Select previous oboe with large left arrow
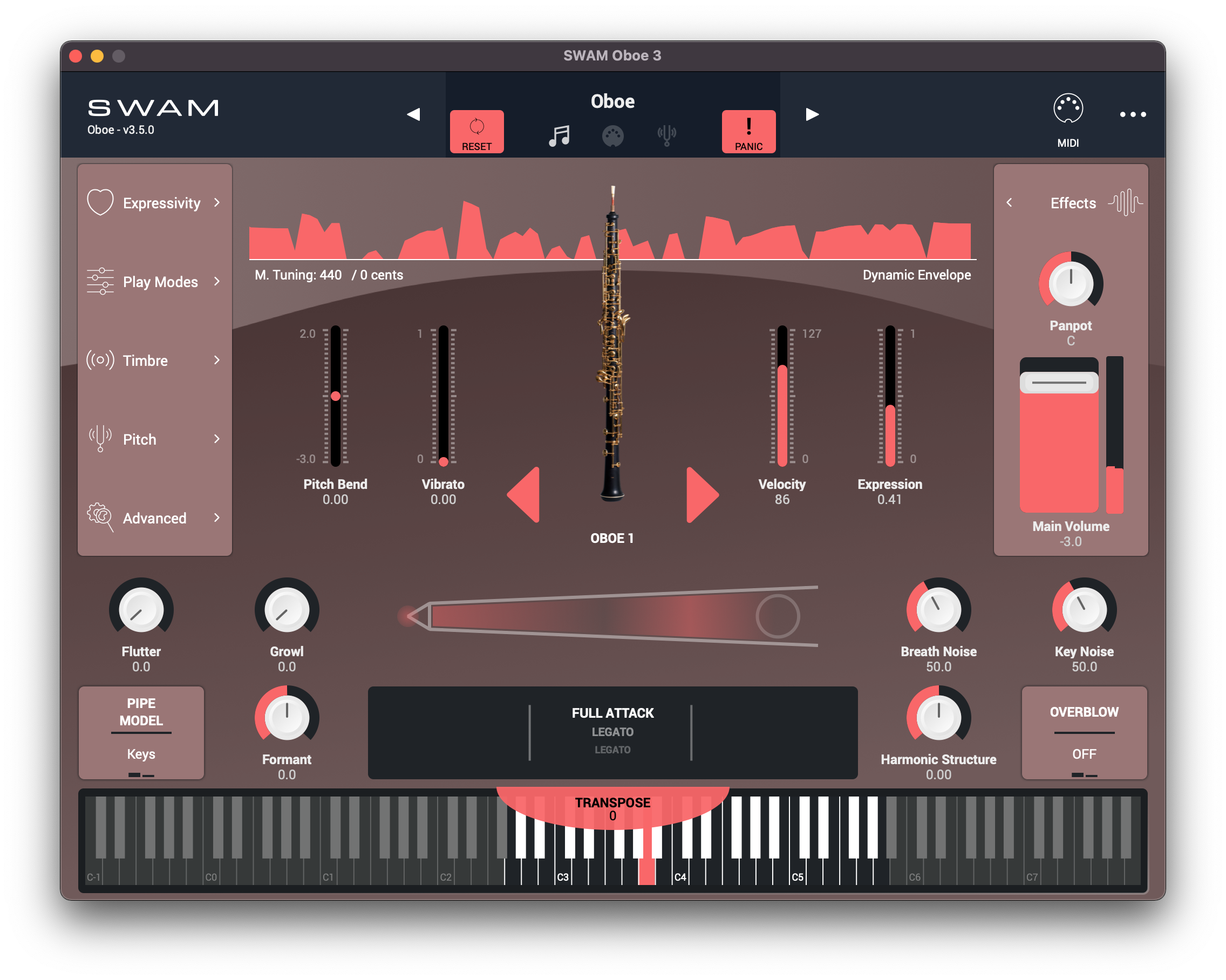 [523, 495]
